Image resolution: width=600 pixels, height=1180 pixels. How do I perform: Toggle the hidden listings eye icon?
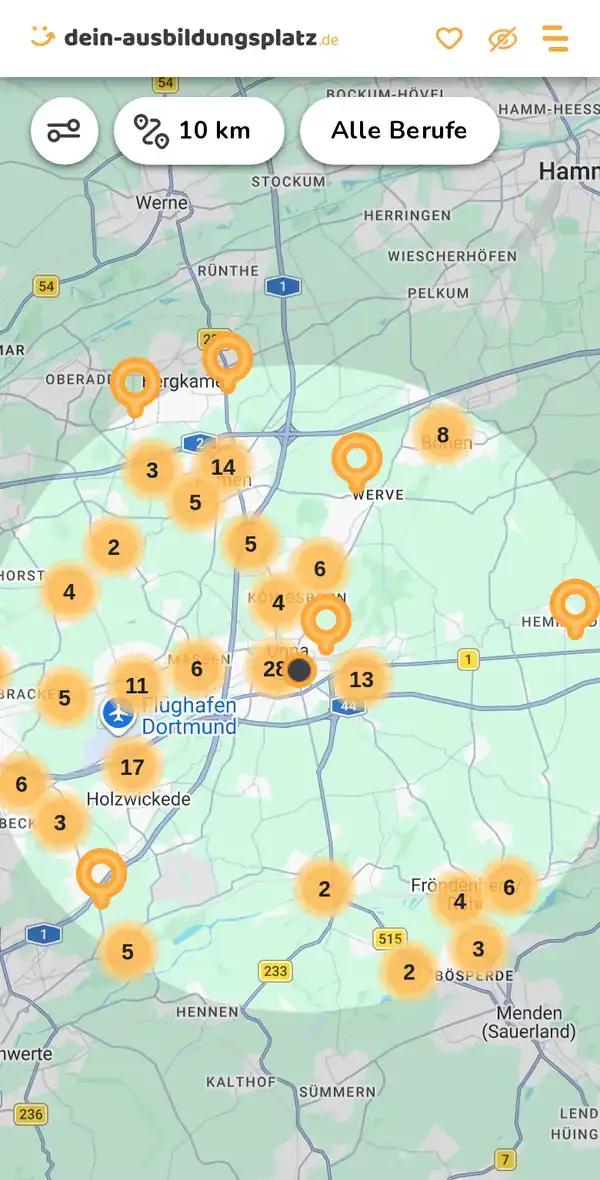502,38
